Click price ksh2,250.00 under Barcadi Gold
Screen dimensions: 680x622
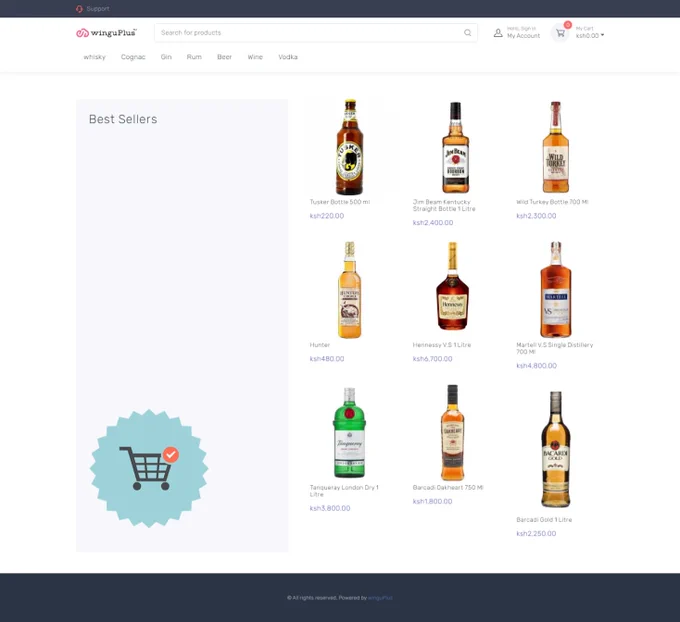(536, 534)
